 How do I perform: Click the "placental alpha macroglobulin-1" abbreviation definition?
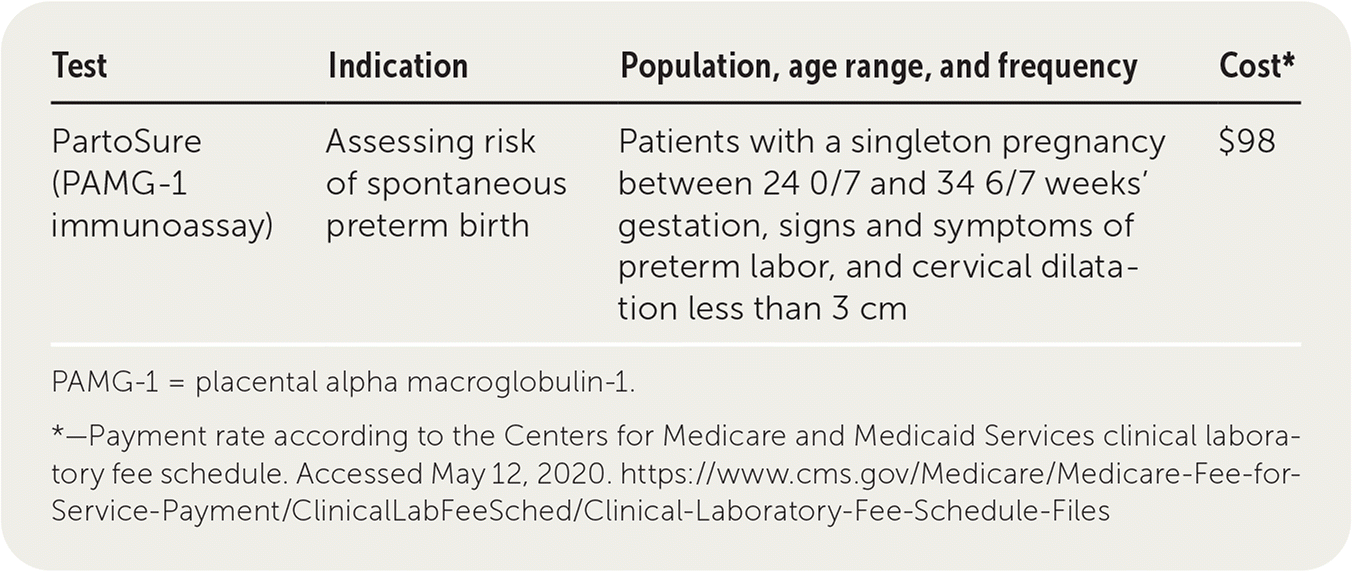click(x=414, y=385)
